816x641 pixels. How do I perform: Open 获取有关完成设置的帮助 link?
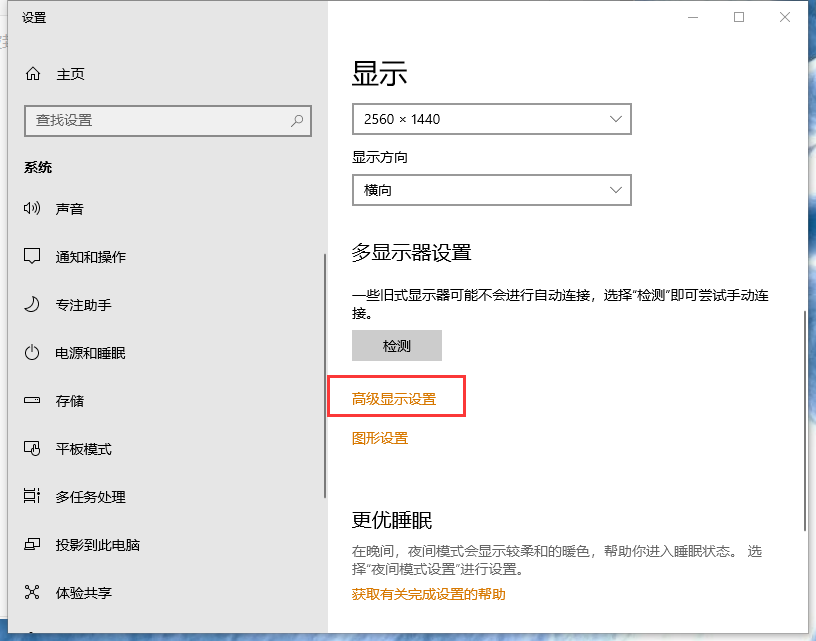428,594
